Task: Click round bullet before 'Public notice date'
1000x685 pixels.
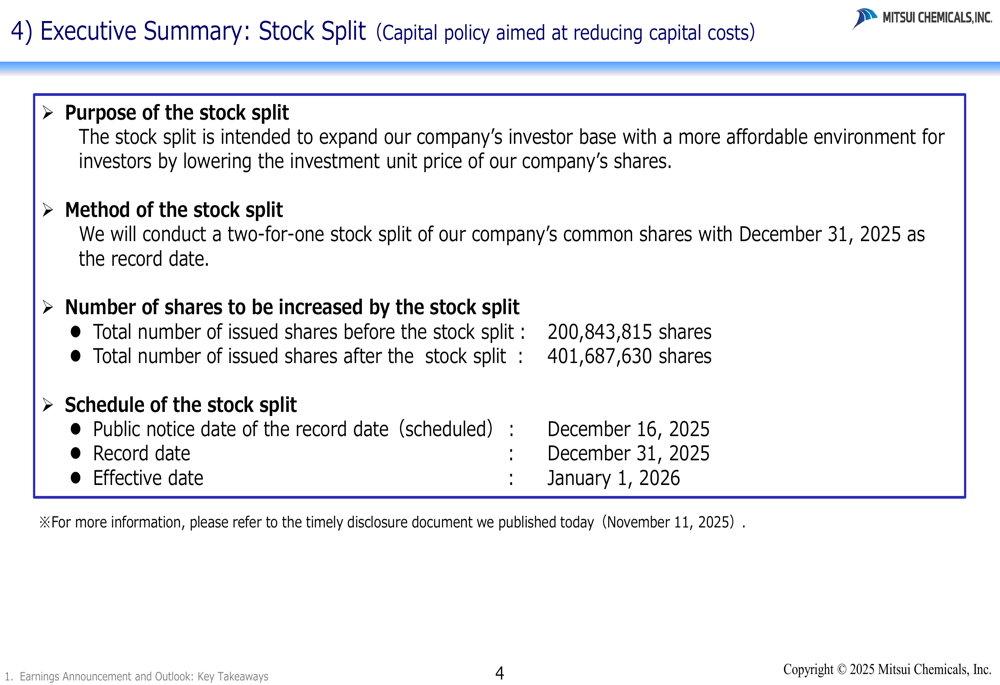Action: (78, 430)
